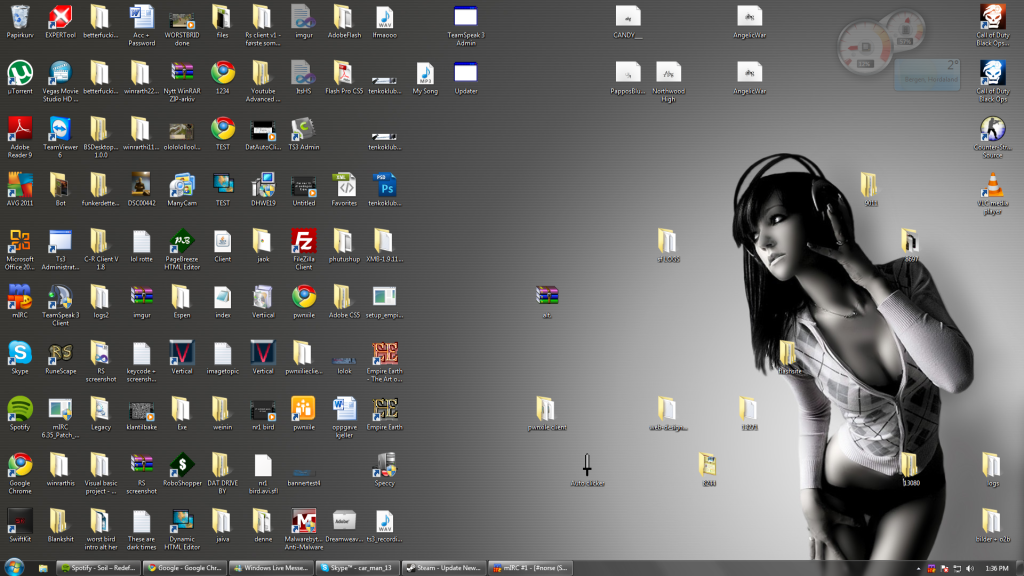Open Adobe Reader 9 shortcut
The height and width of the screenshot is (576, 1024).
coord(20,129)
